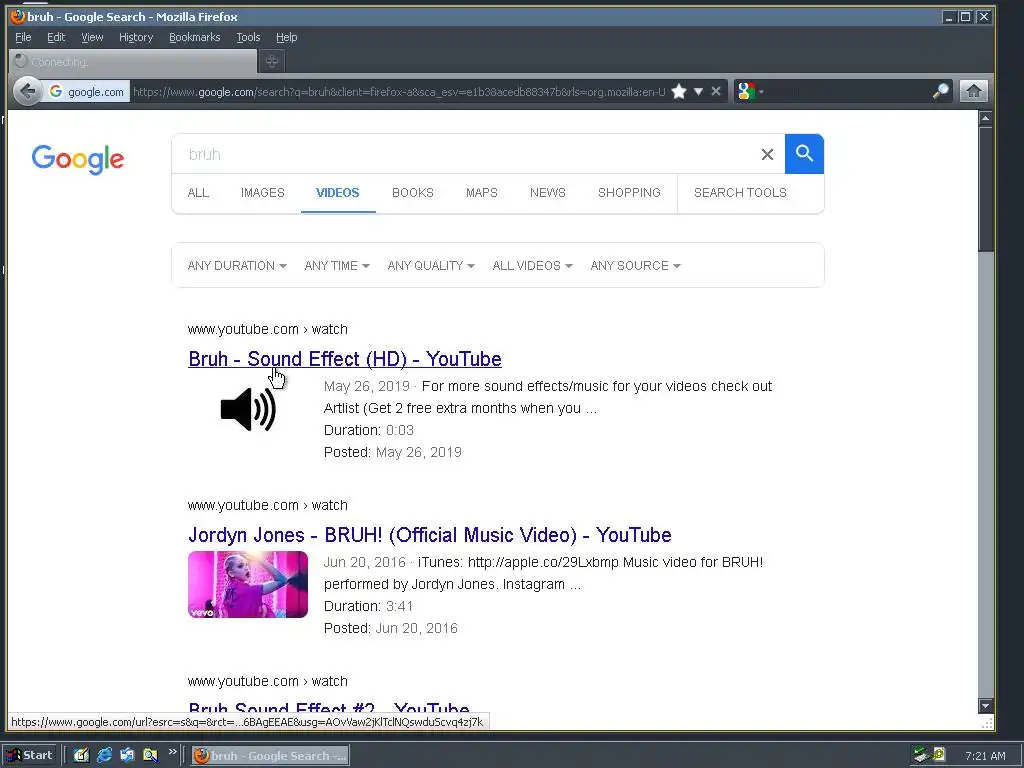Go back with the Firefox back arrow

27,91
